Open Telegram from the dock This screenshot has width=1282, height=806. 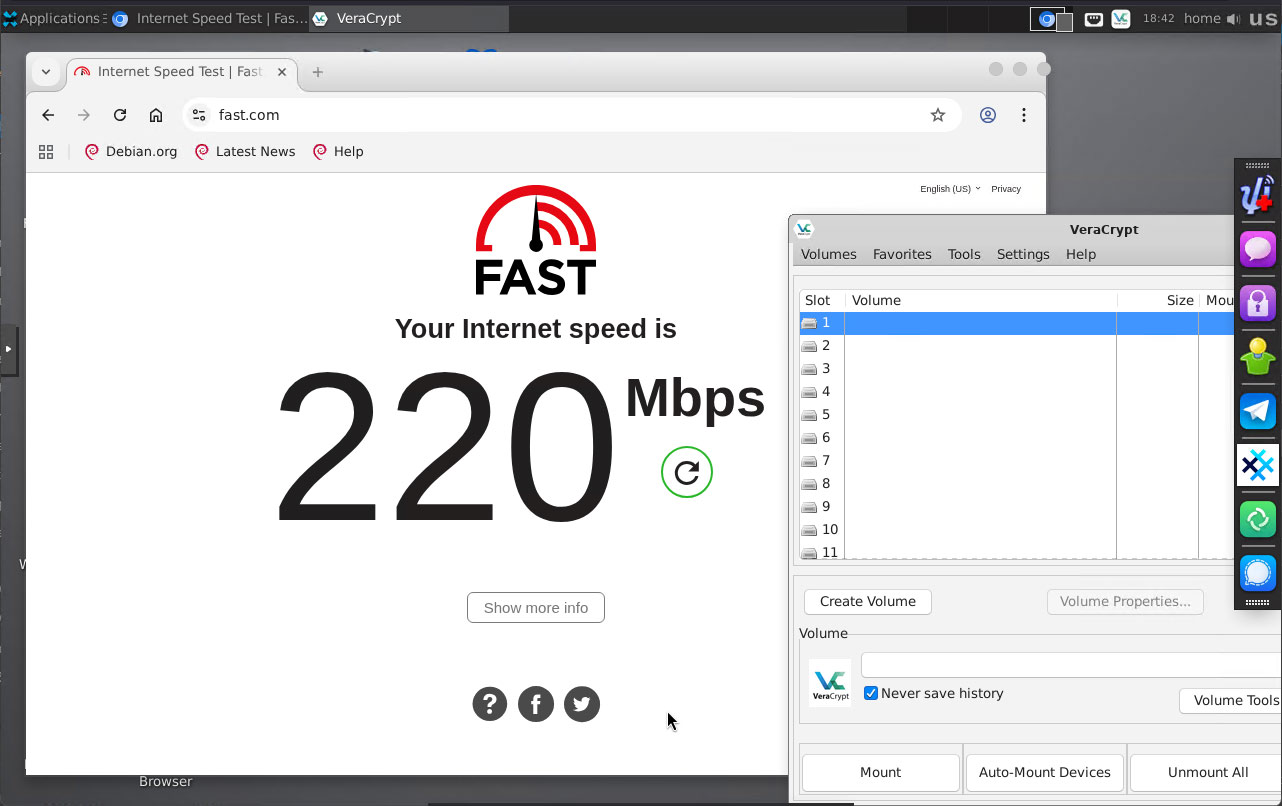(1258, 411)
